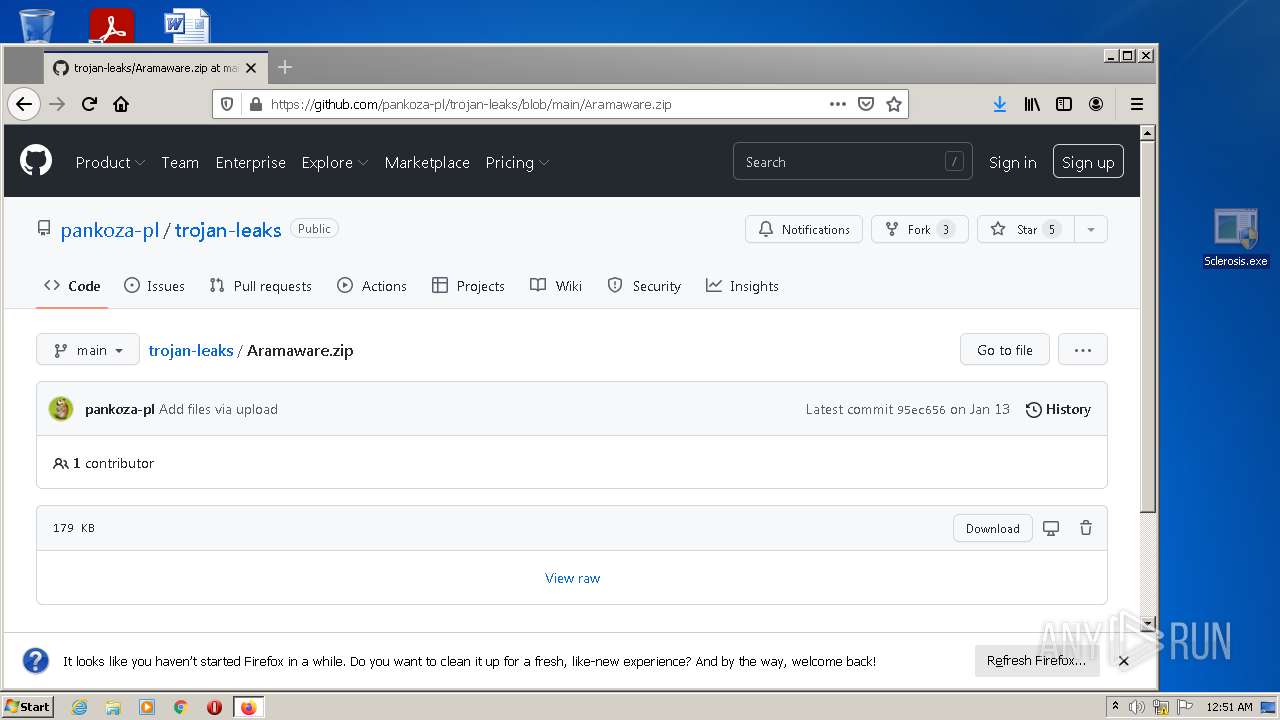
Task: Switch to the Pull requests tab
Action: [260, 286]
